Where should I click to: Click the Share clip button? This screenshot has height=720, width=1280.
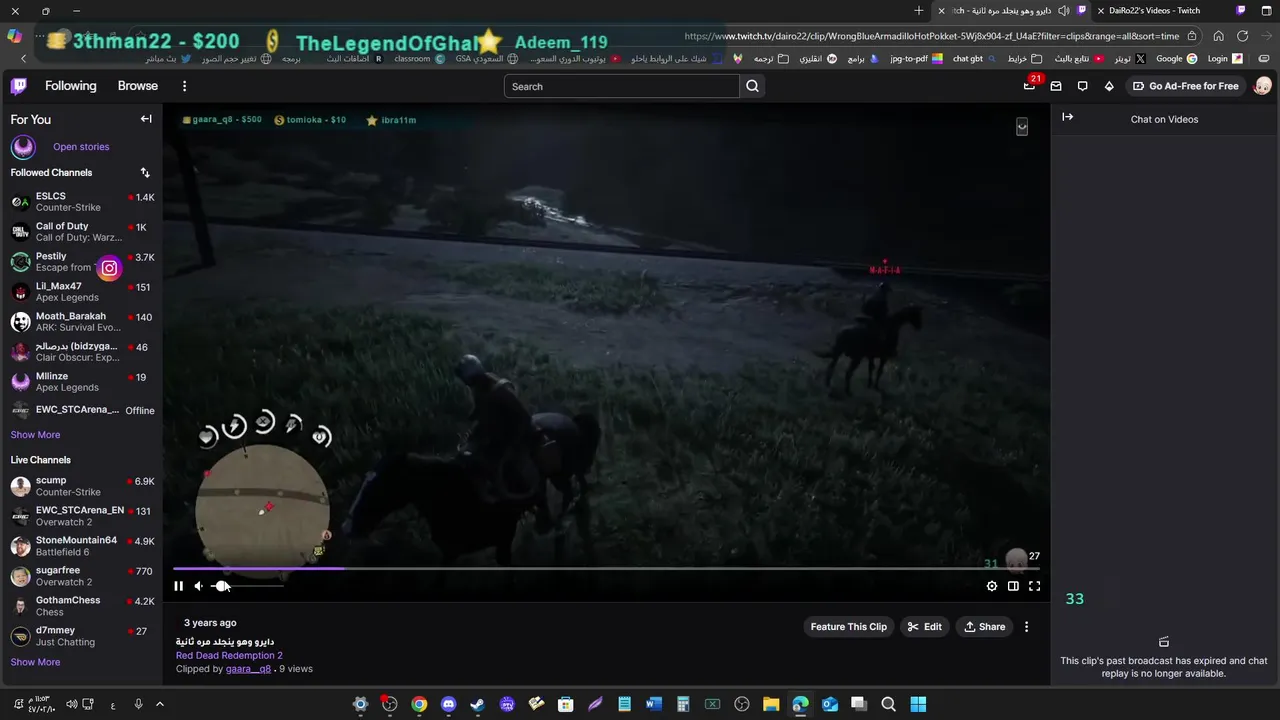[x=984, y=627]
